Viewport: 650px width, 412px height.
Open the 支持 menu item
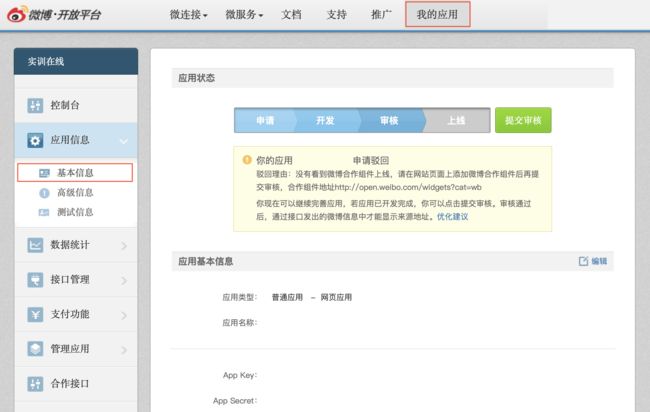click(x=336, y=15)
